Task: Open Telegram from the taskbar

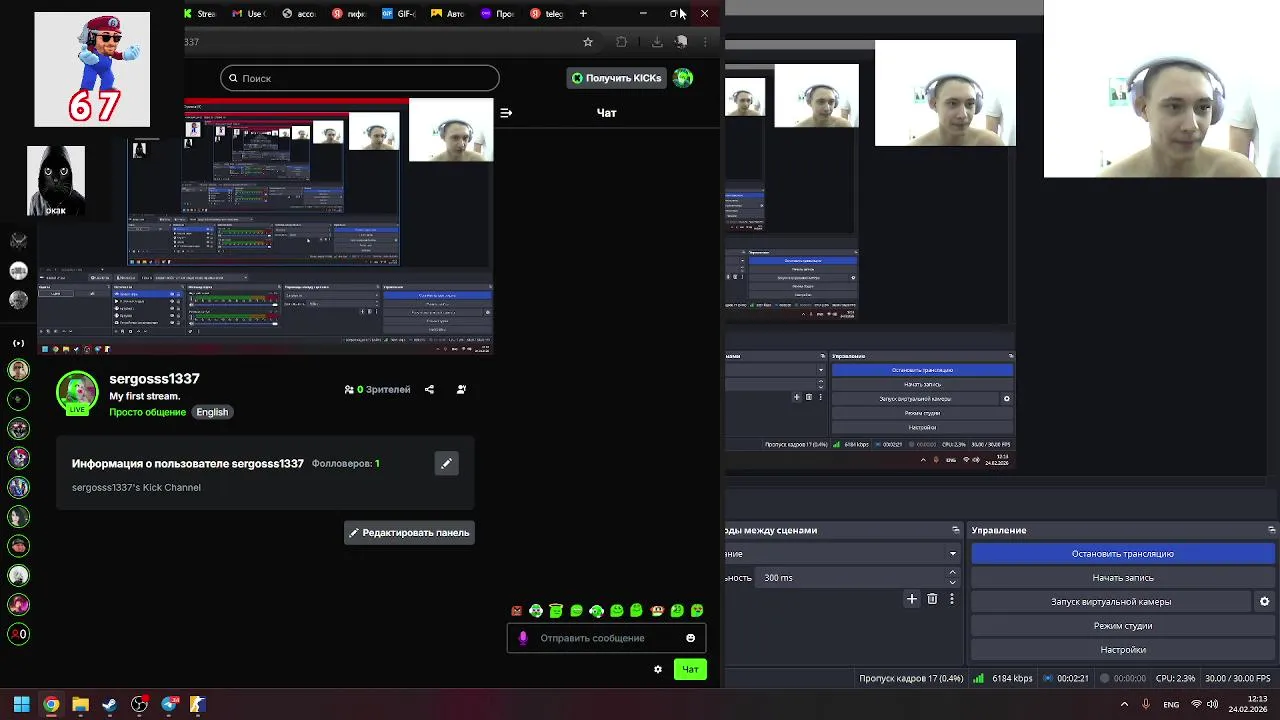Action: (169, 704)
